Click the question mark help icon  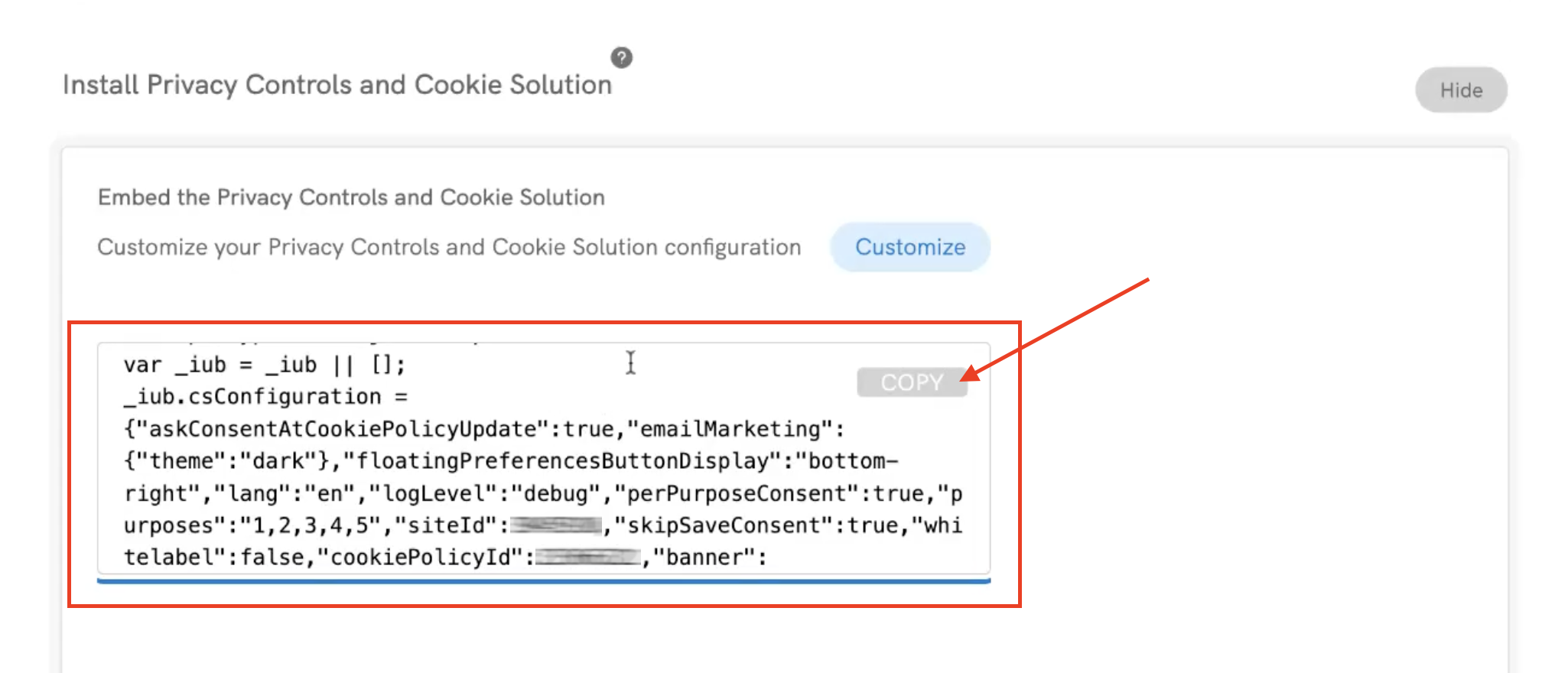tap(621, 57)
